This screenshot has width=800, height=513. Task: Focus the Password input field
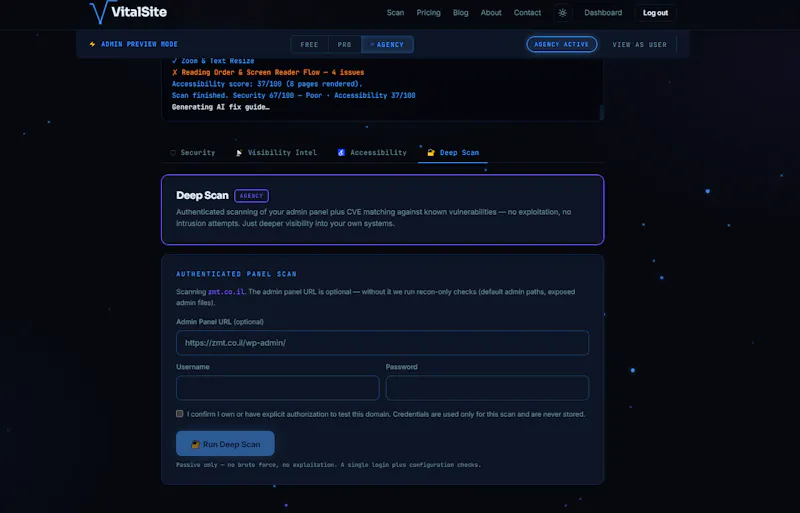[487, 388]
